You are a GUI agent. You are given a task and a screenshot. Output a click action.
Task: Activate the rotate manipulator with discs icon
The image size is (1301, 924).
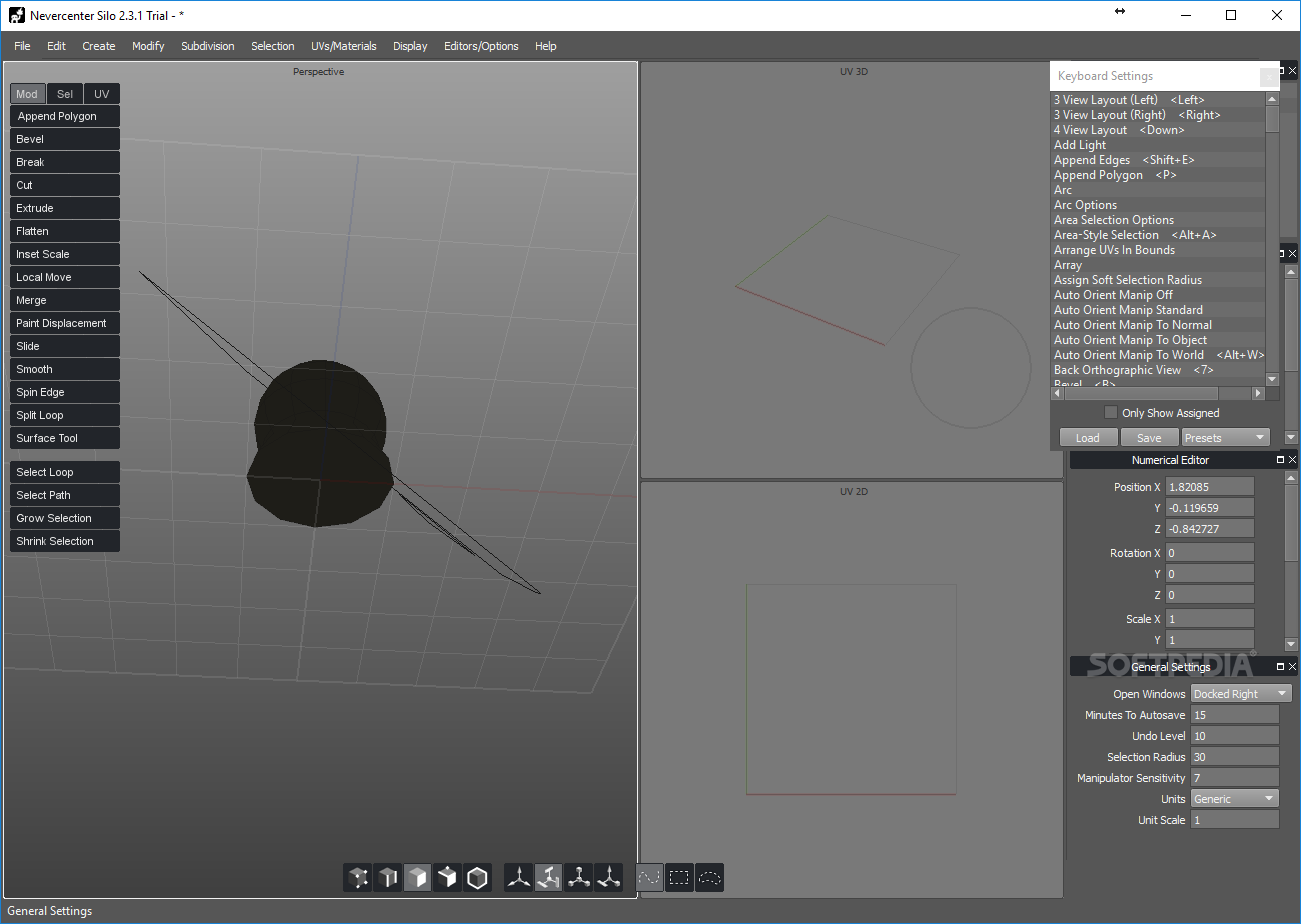click(548, 878)
